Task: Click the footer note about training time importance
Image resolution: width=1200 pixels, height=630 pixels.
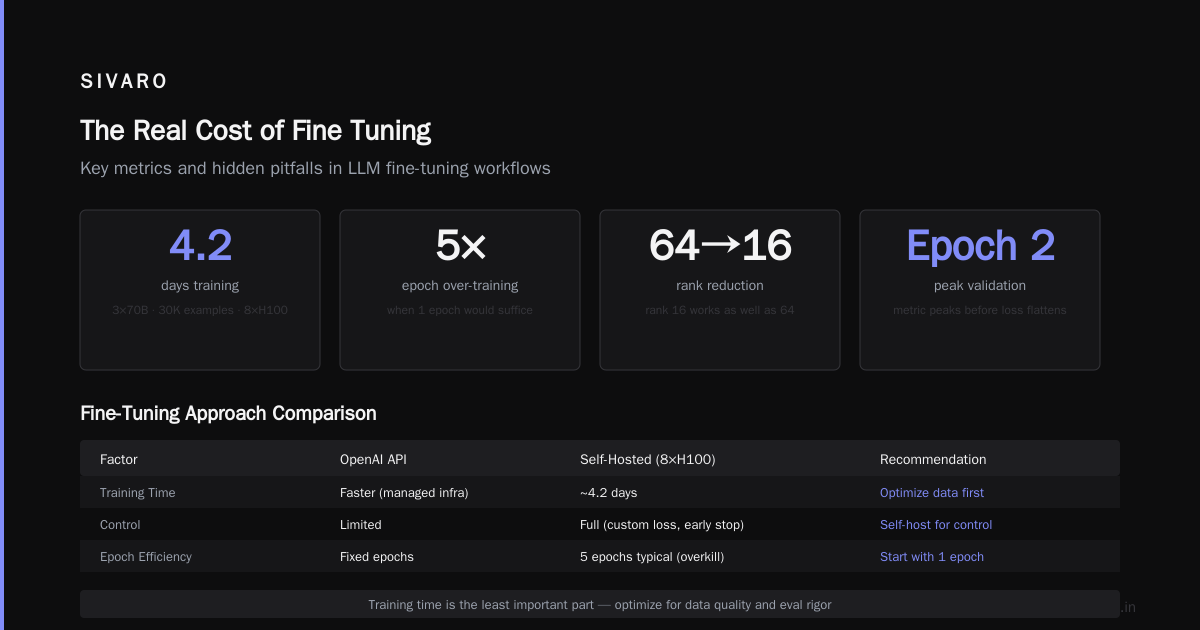Action: coord(600,604)
